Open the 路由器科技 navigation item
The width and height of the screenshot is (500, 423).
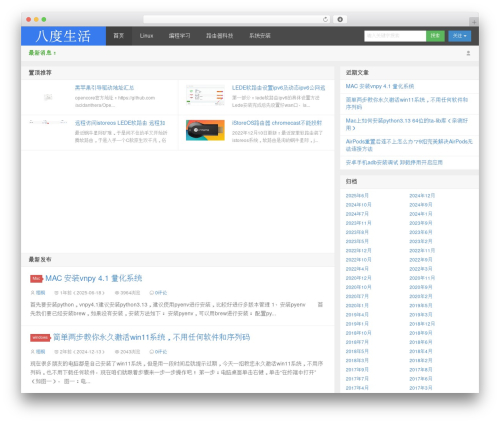click(219, 36)
